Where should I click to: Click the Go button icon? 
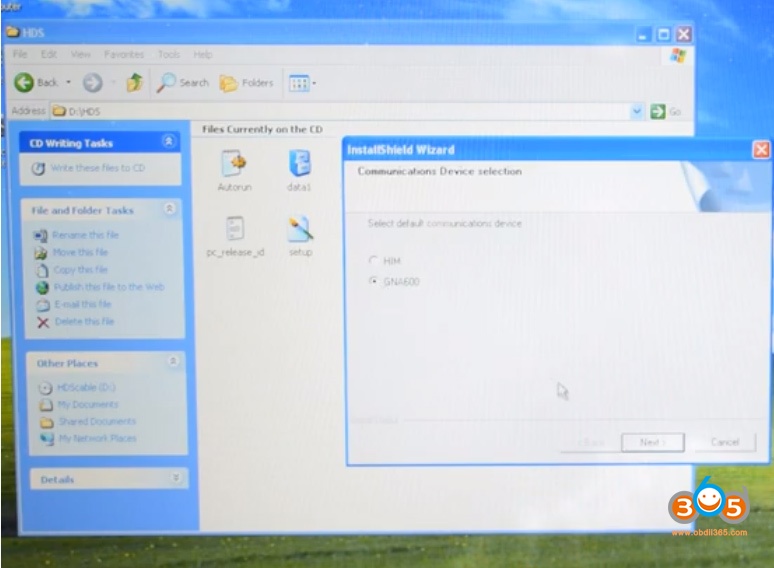click(x=658, y=112)
